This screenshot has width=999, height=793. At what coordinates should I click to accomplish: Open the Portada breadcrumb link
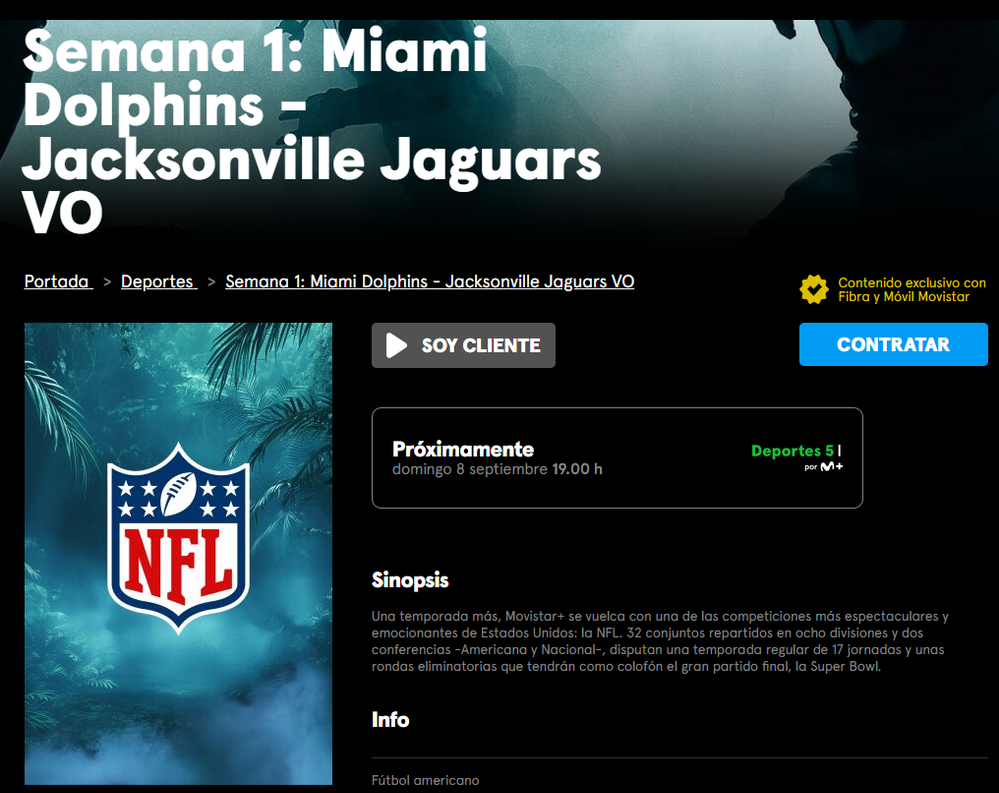[59, 282]
